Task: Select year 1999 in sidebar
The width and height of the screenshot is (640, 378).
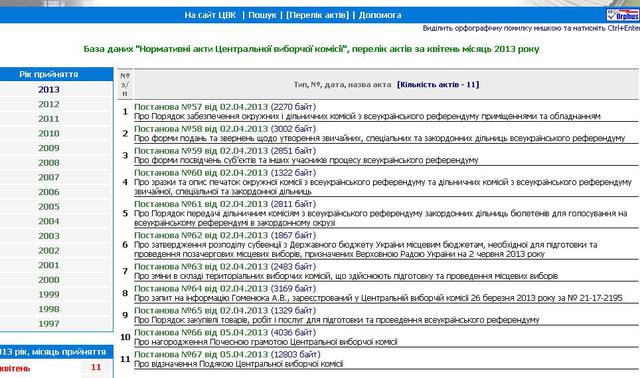Action: click(x=49, y=295)
